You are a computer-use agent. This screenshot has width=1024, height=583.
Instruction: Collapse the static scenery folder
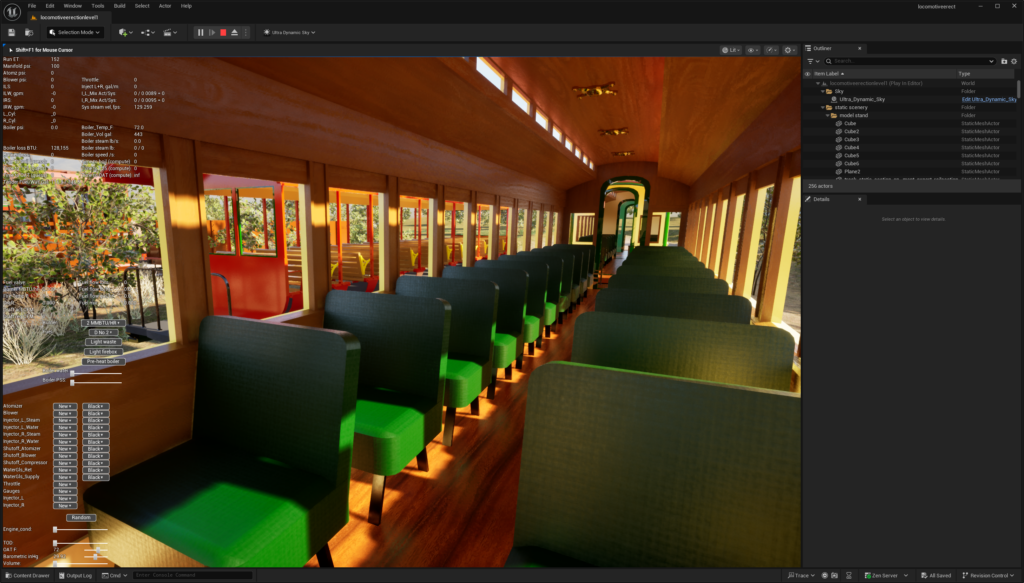(x=822, y=107)
